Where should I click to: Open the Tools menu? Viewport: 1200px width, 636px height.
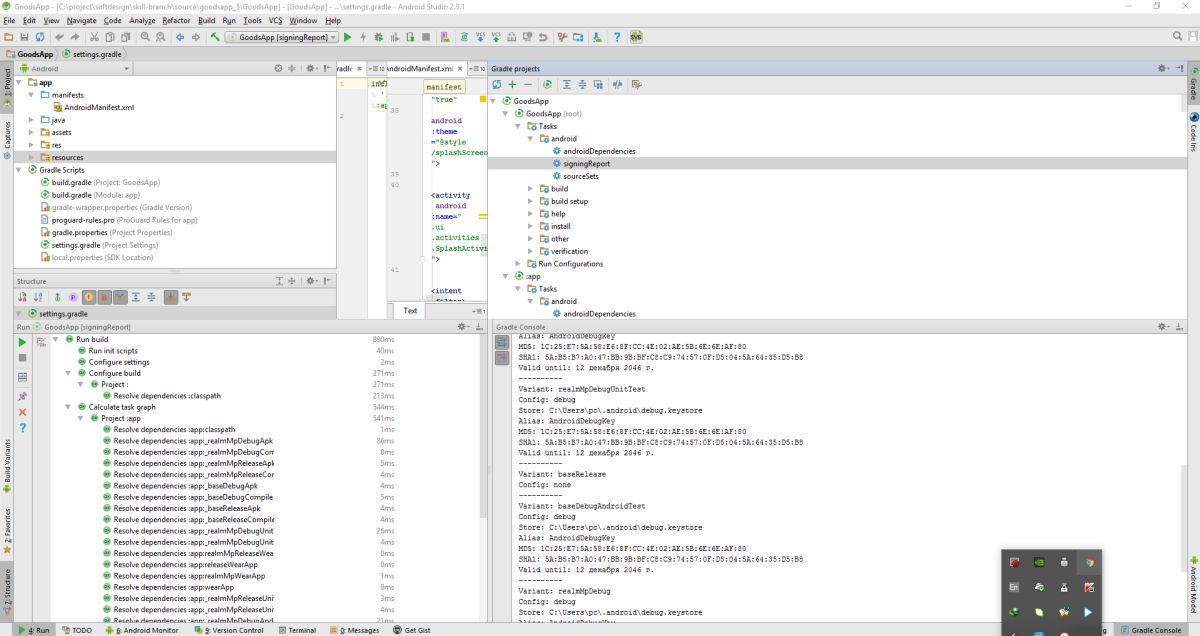[252, 20]
